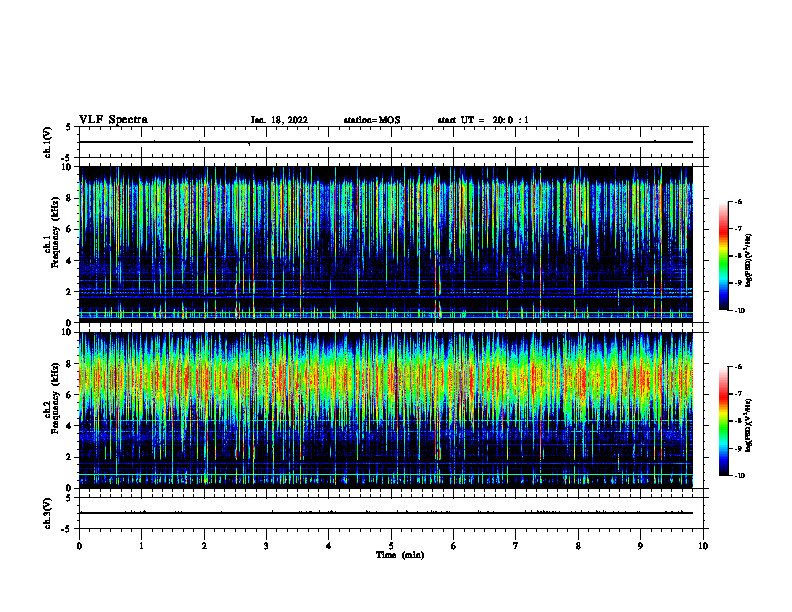792x612 pixels.
Task: Click the date label 'Jan. 18, 2022'
Action: coord(279,120)
